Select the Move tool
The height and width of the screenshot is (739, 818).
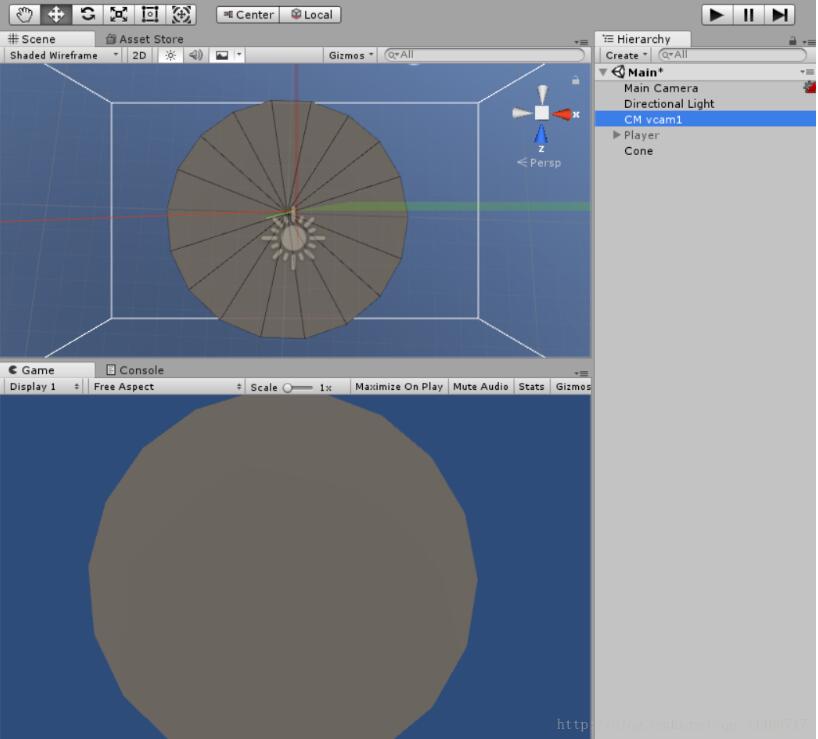coord(56,15)
